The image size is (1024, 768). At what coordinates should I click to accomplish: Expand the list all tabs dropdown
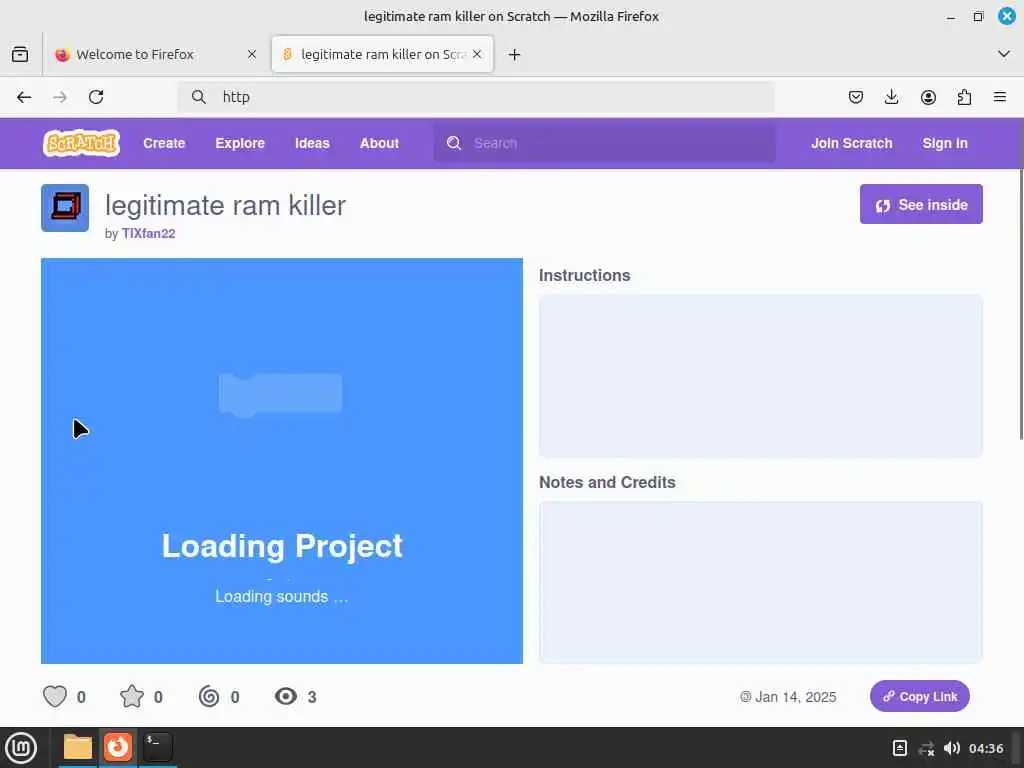point(1004,54)
